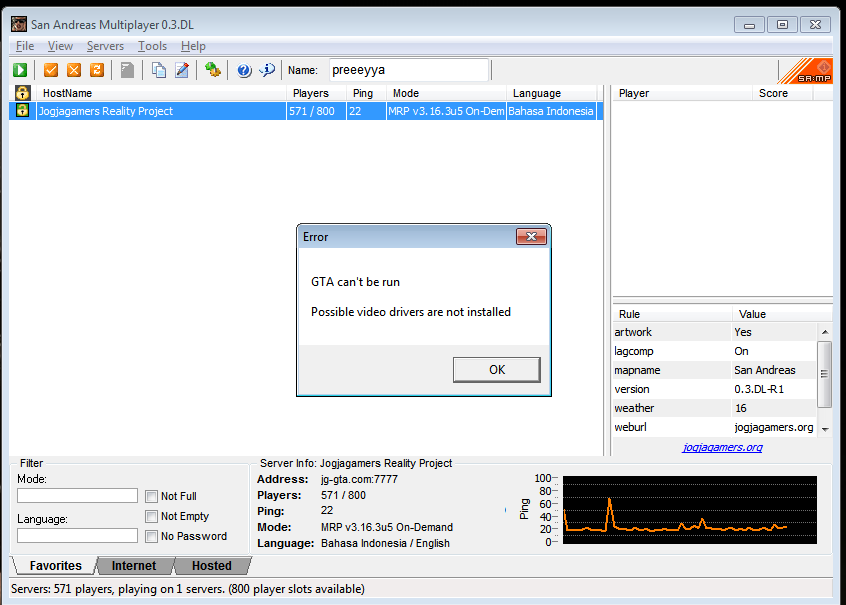The height and width of the screenshot is (605, 846).
Task: Click the Copy Server Info icon
Action: pyautogui.click(x=159, y=70)
